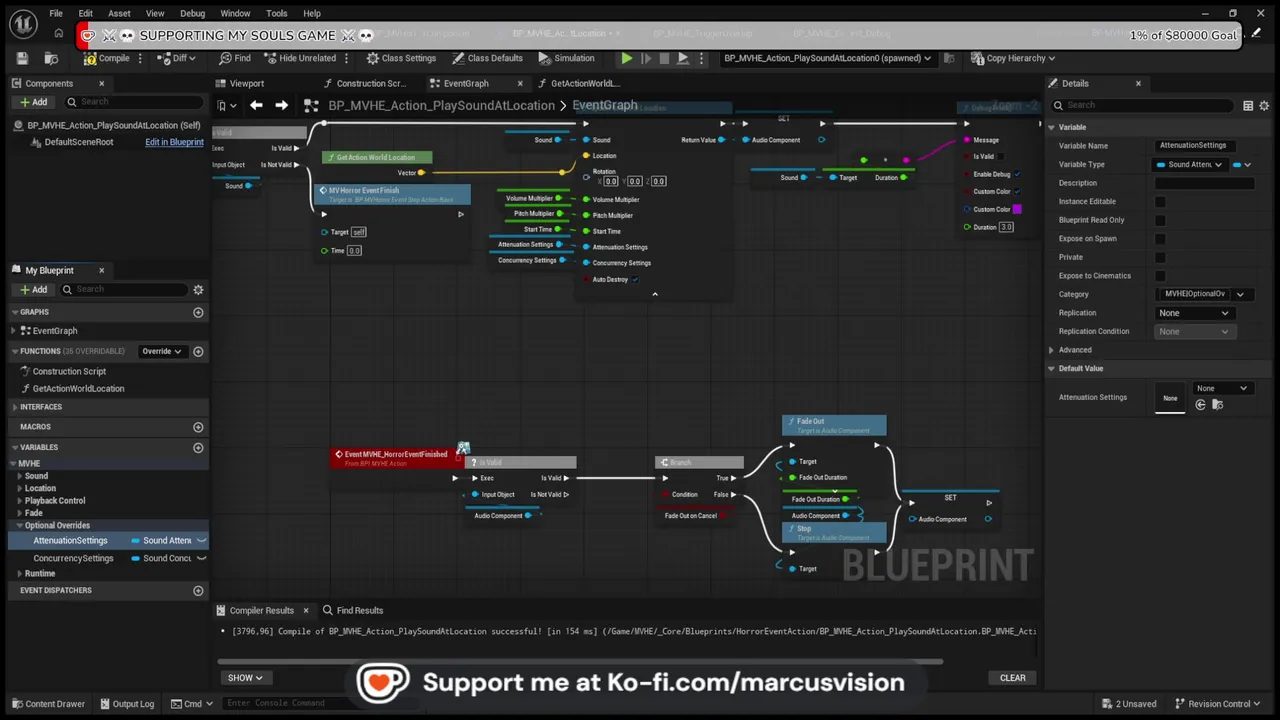
Task: Open Class Settings
Action: [401, 58]
